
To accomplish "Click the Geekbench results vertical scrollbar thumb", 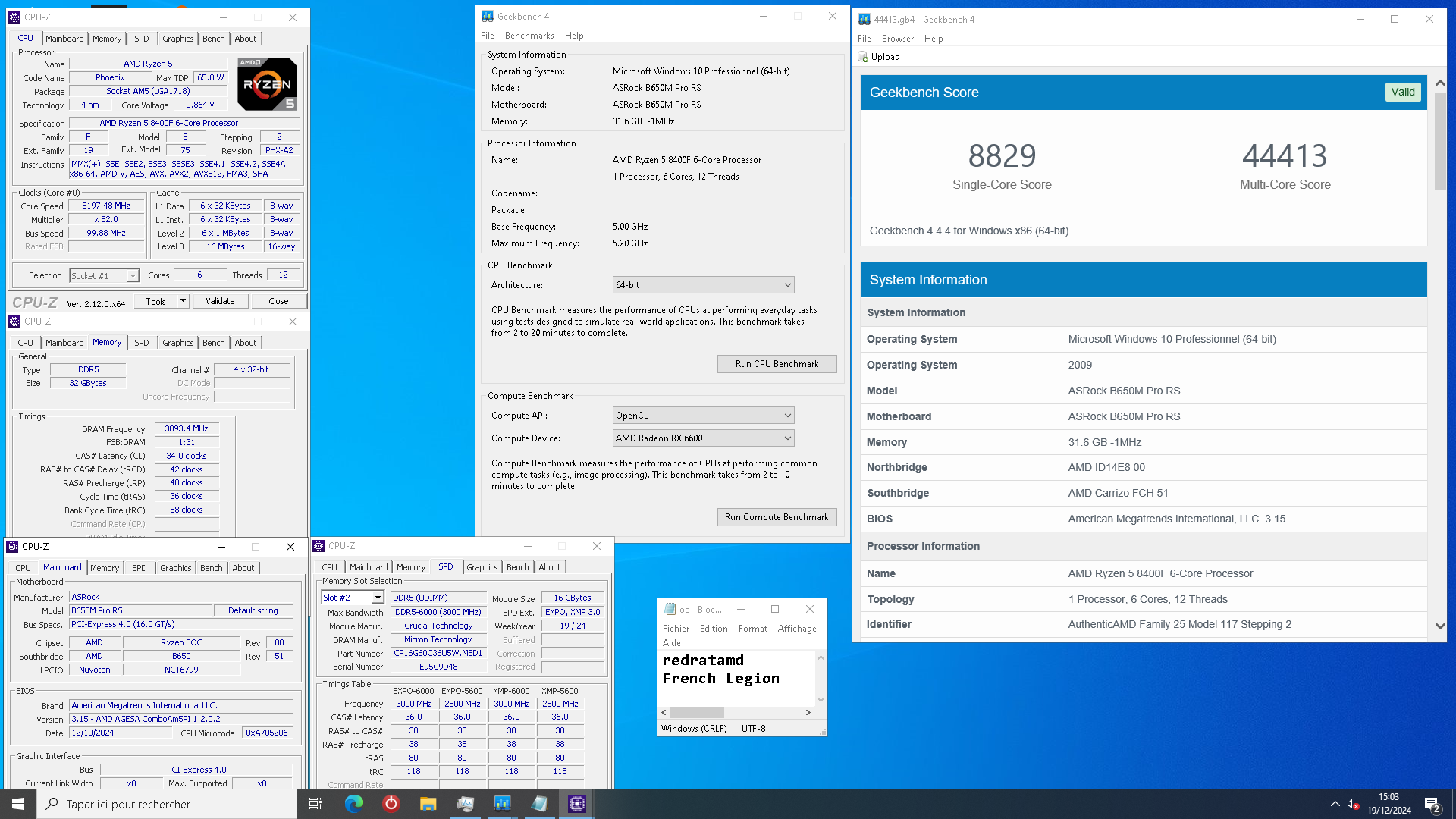I will tap(1440, 140).
